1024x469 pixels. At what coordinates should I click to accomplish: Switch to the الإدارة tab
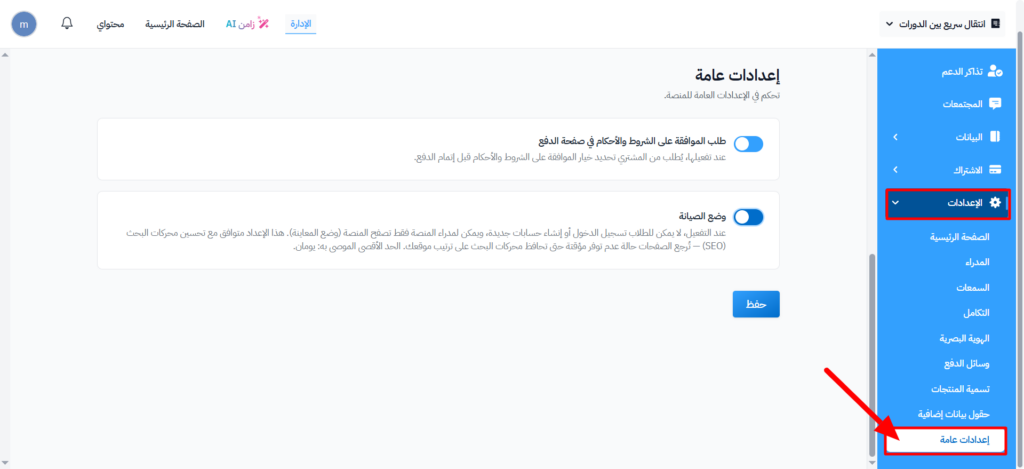300,23
